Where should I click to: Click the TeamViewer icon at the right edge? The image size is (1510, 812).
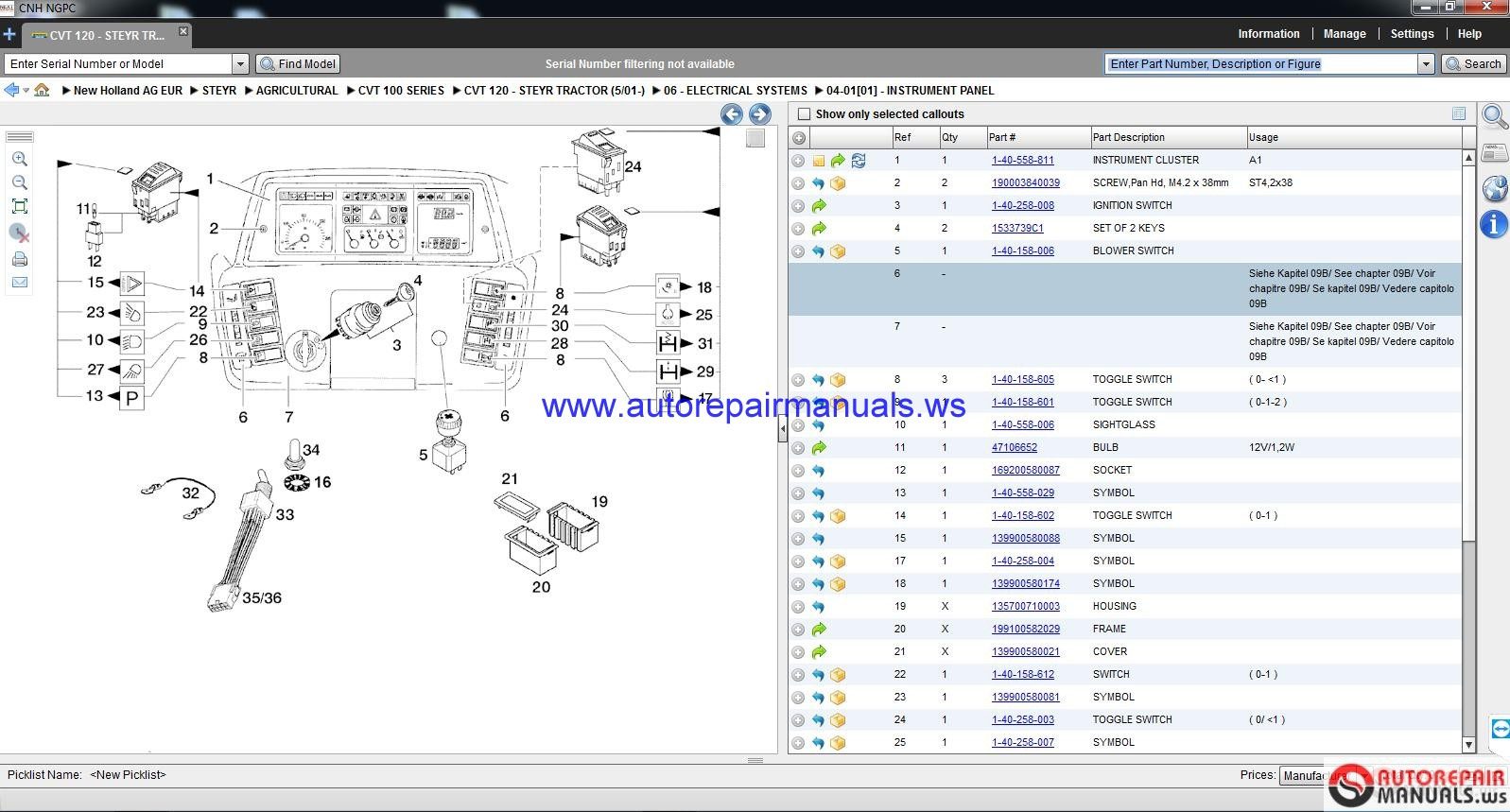(x=1500, y=729)
